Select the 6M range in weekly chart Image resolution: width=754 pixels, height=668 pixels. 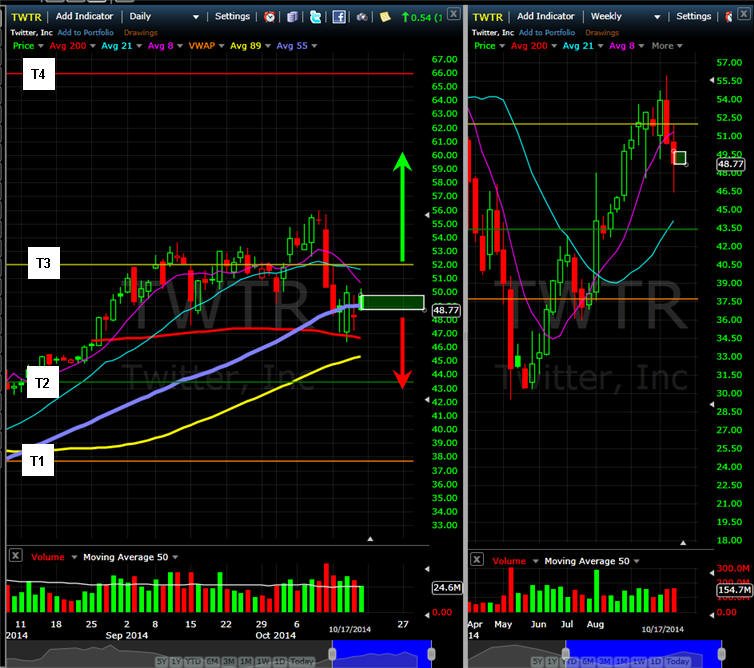pos(589,662)
